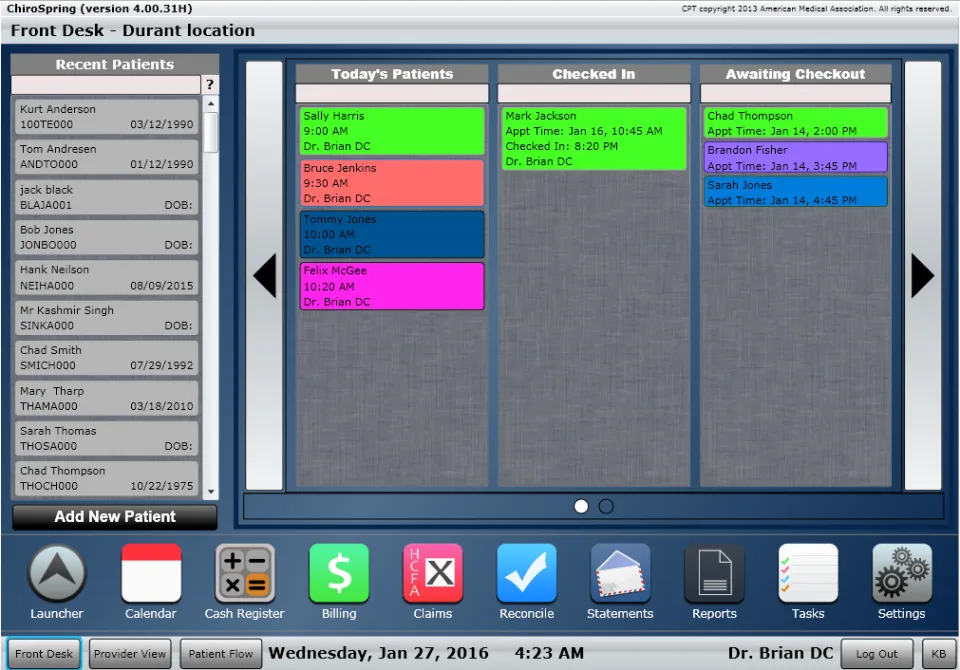This screenshot has width=960, height=670.
Task: Open the Cash Register calculator icon
Action: coord(245,574)
